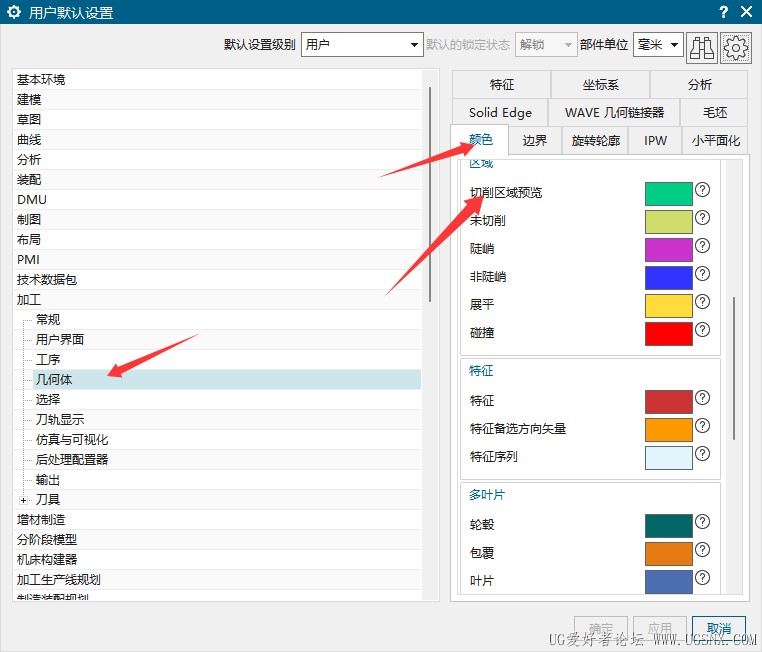Pick the orange 特征备选方向矢量 color swatch
The image size is (762, 652).
[669, 430]
